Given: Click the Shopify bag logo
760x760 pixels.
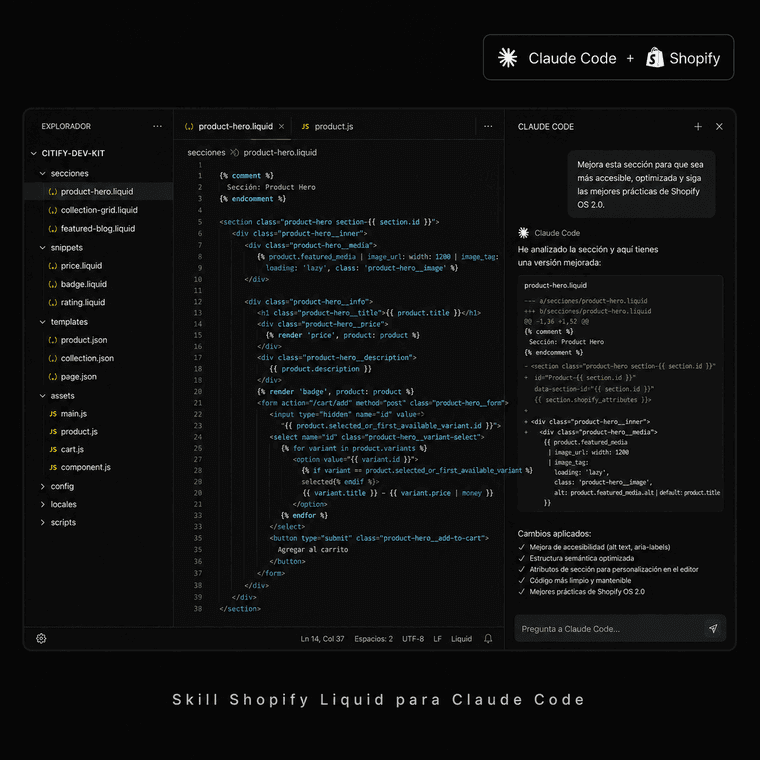Looking at the screenshot, I should (654, 57).
